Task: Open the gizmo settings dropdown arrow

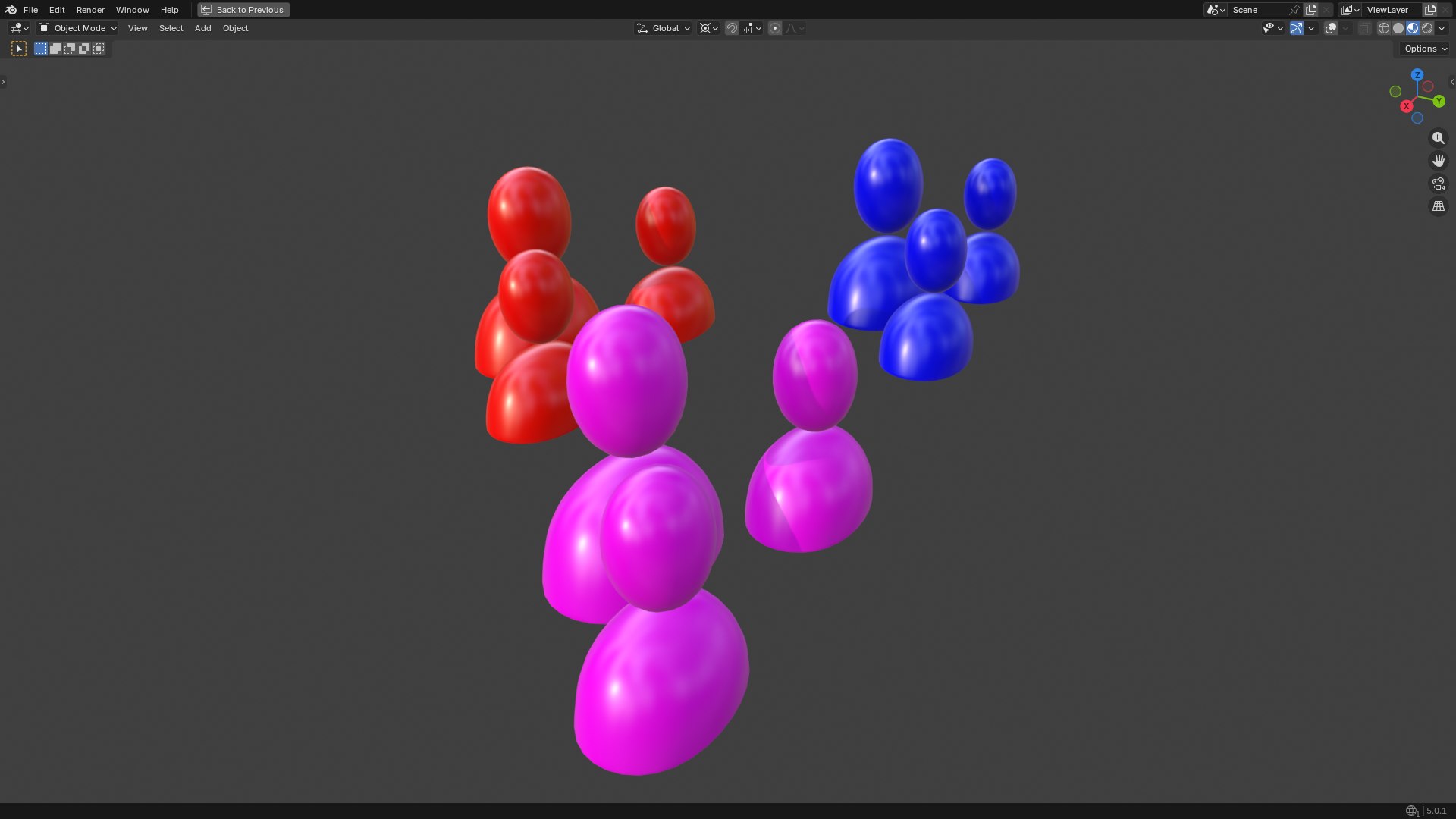Action: coord(1311,28)
